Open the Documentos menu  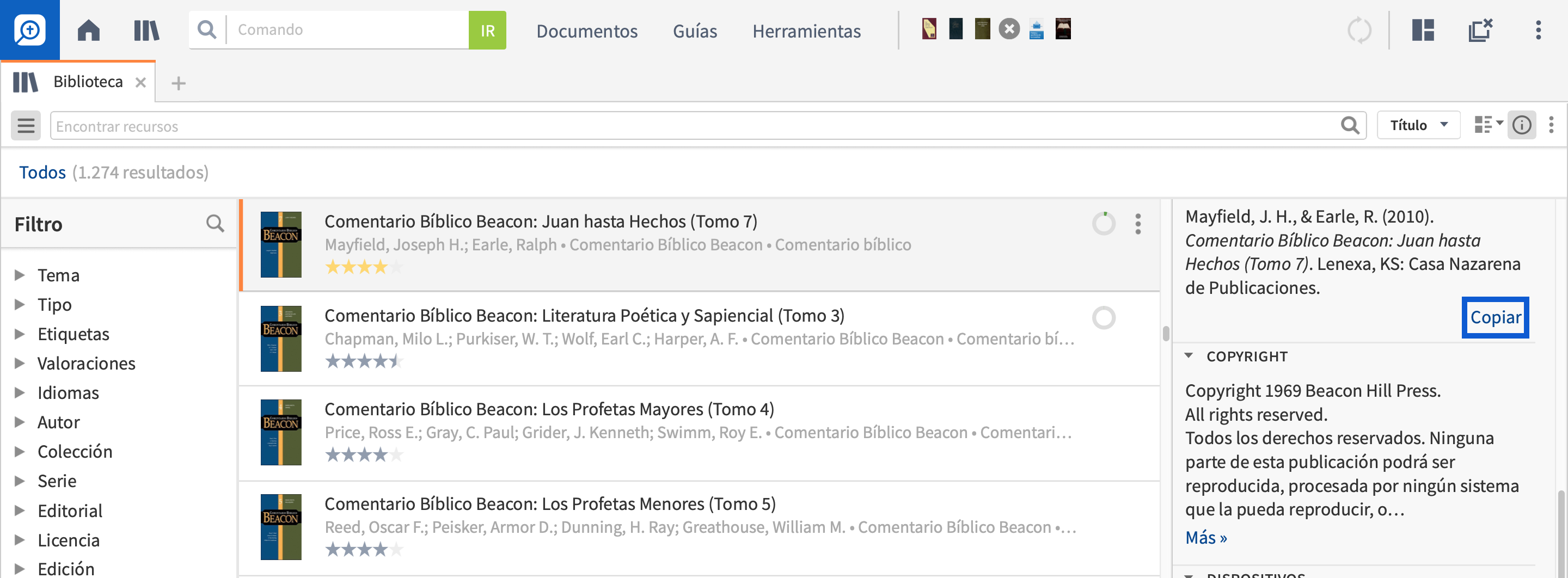(x=587, y=30)
